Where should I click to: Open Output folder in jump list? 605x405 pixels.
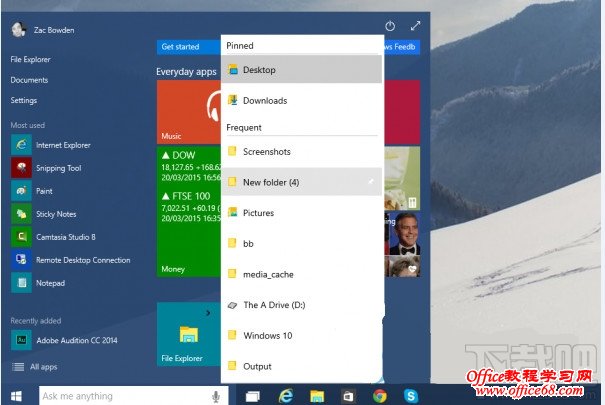301,366
